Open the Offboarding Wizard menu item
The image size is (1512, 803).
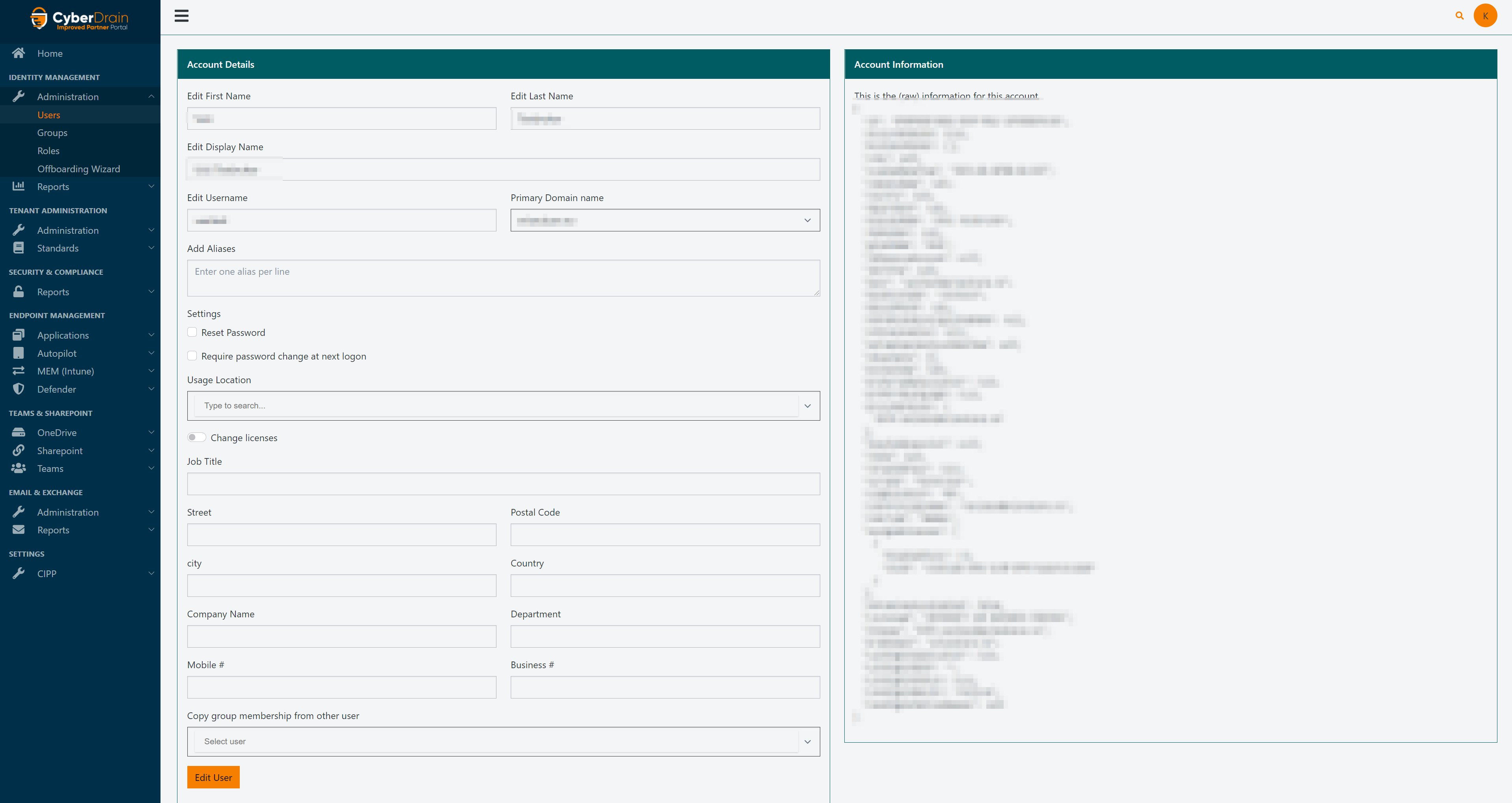pyautogui.click(x=78, y=169)
